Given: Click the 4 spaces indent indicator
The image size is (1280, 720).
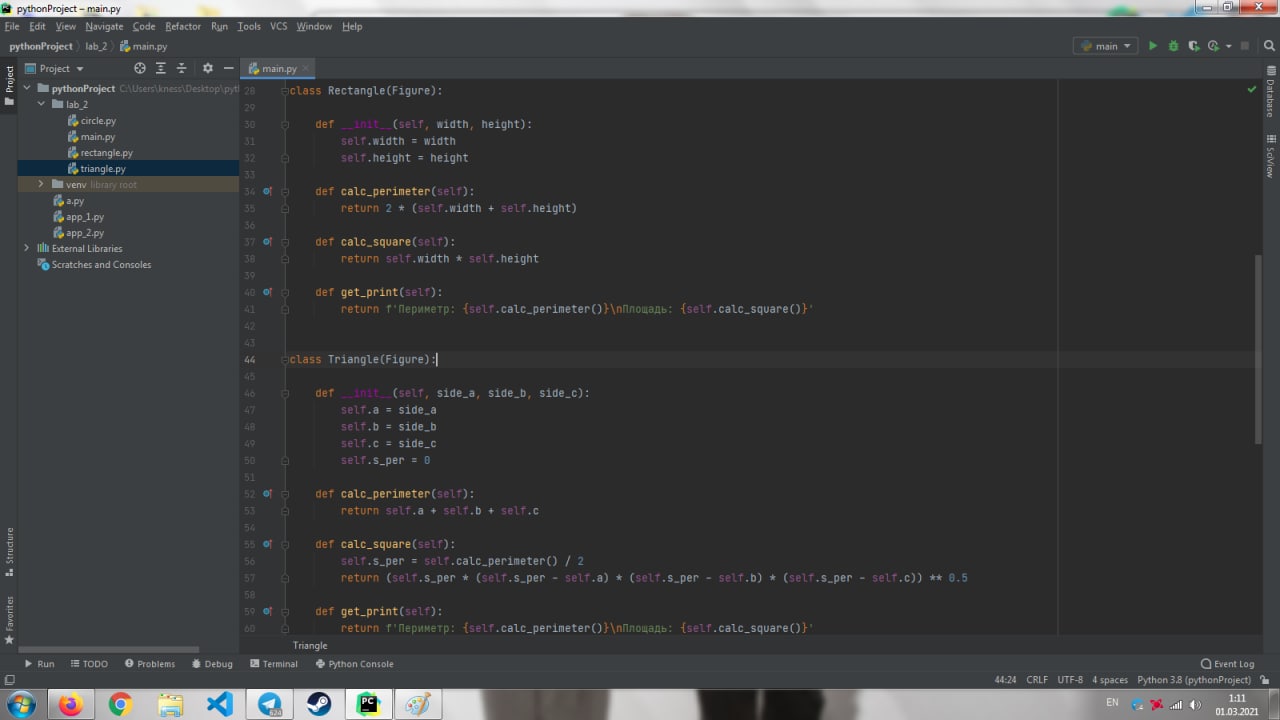Looking at the screenshot, I should point(1110,679).
